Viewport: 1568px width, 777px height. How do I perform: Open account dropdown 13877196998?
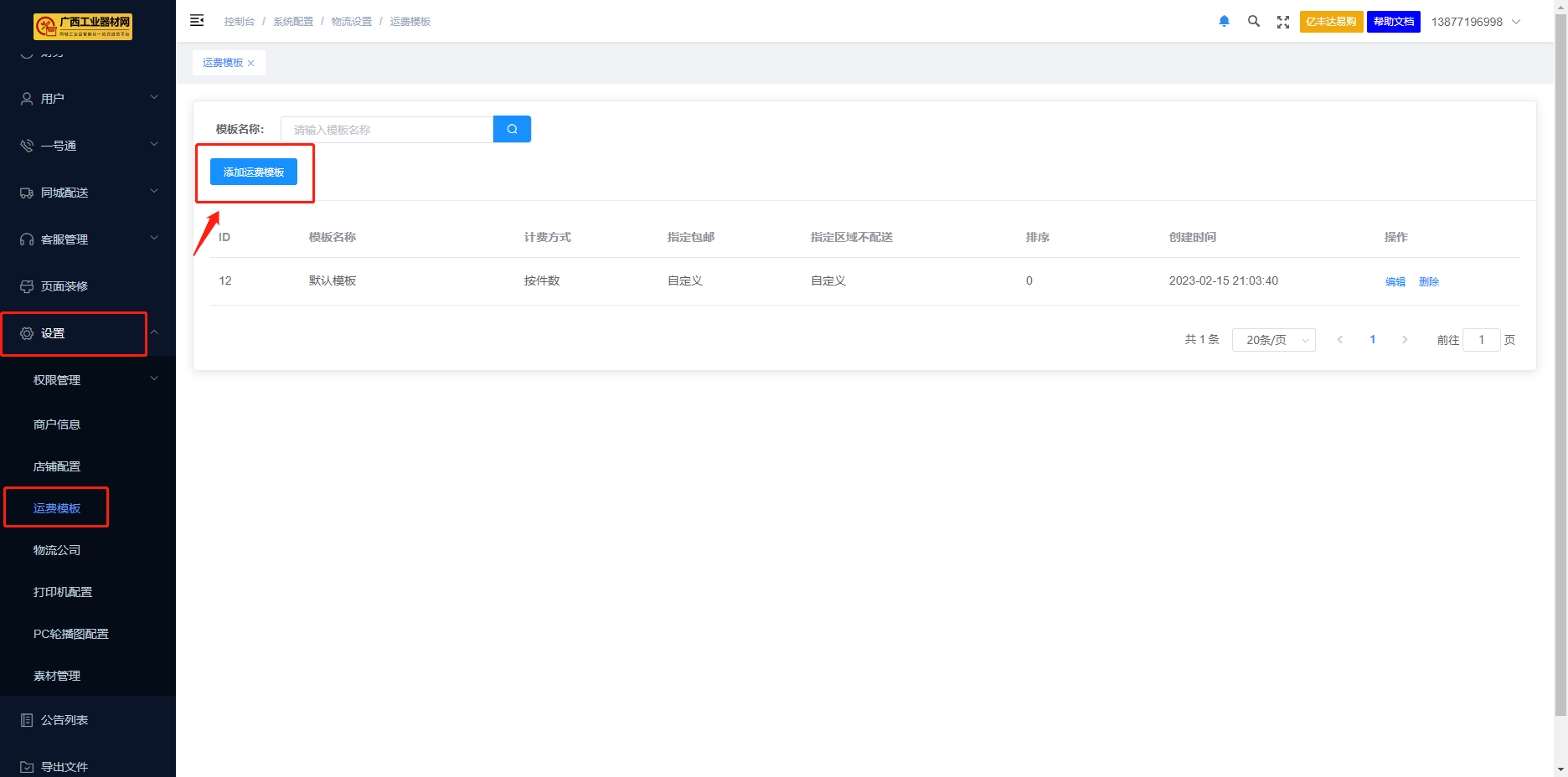[1475, 22]
